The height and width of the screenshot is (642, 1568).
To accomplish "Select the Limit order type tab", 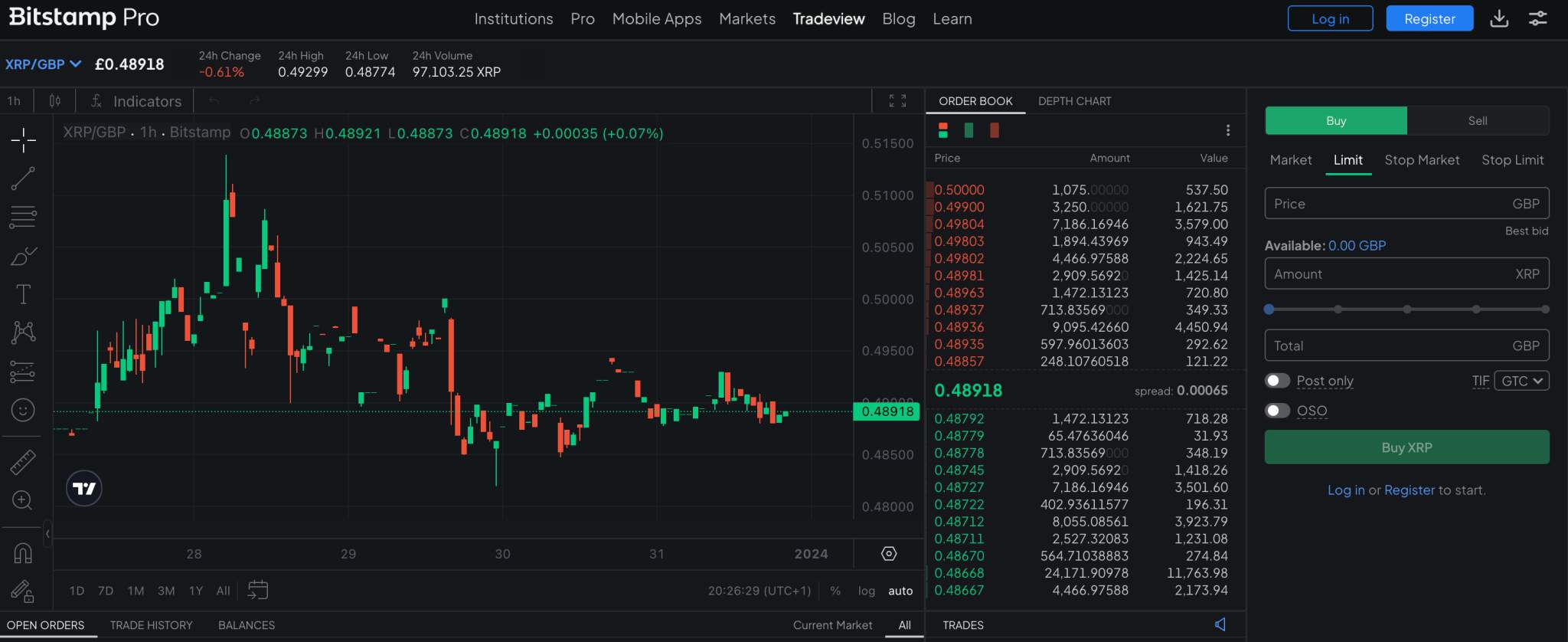I will [x=1348, y=160].
